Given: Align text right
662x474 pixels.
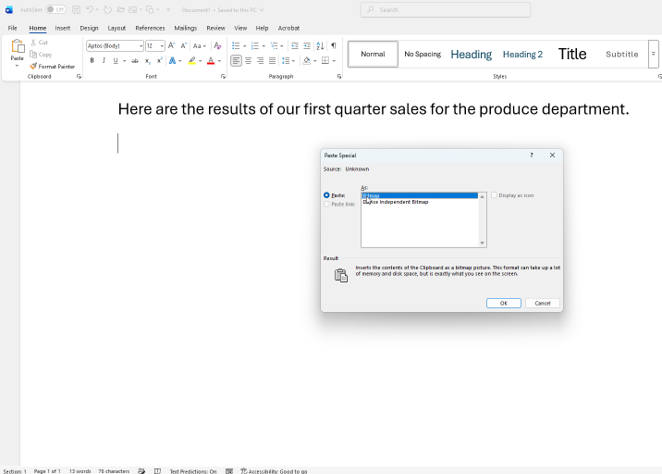Looking at the screenshot, I should pyautogui.click(x=260, y=61).
